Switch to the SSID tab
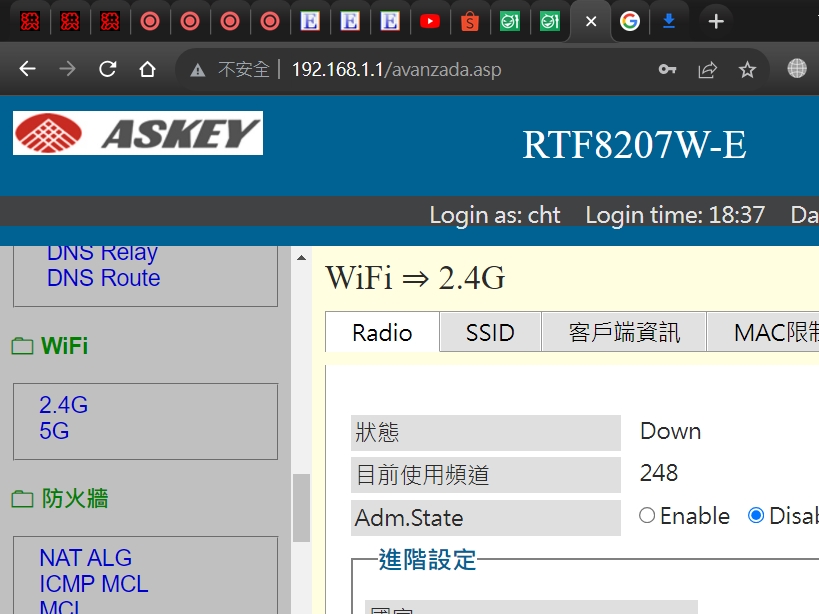Screen dimensions: 819x614 [x=489, y=332]
